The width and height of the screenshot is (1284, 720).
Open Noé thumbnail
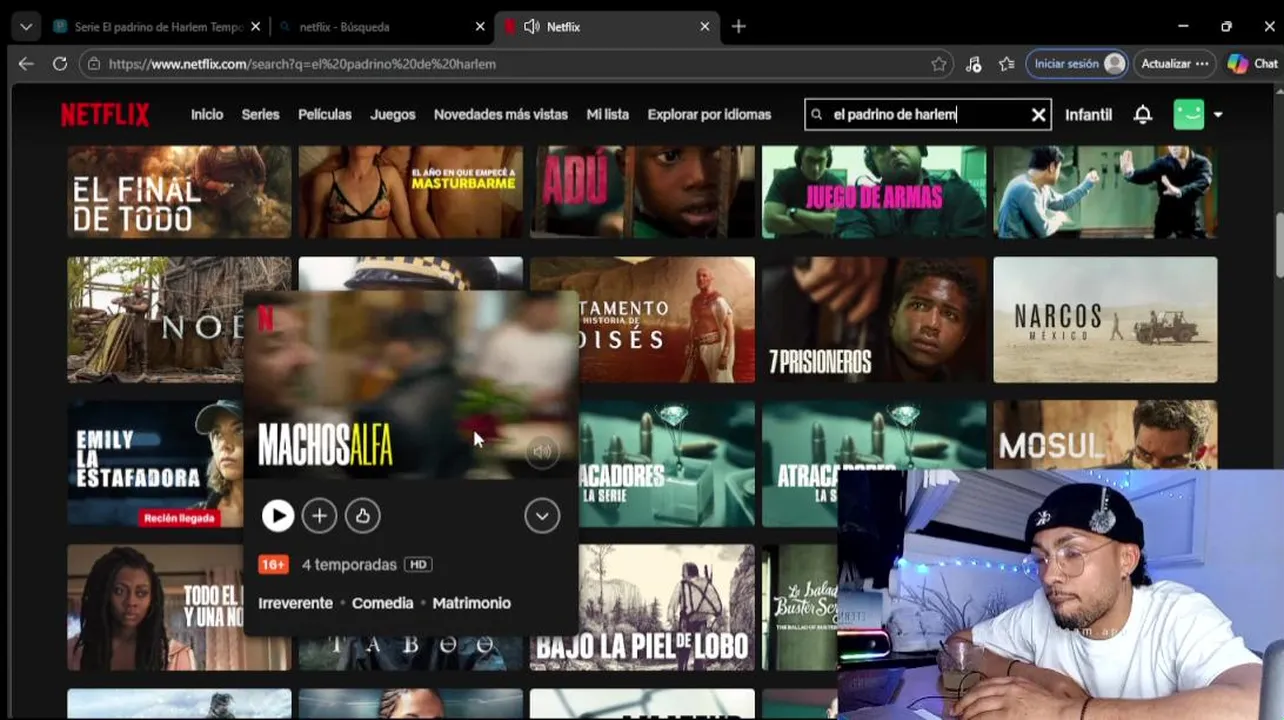pyautogui.click(x=155, y=320)
